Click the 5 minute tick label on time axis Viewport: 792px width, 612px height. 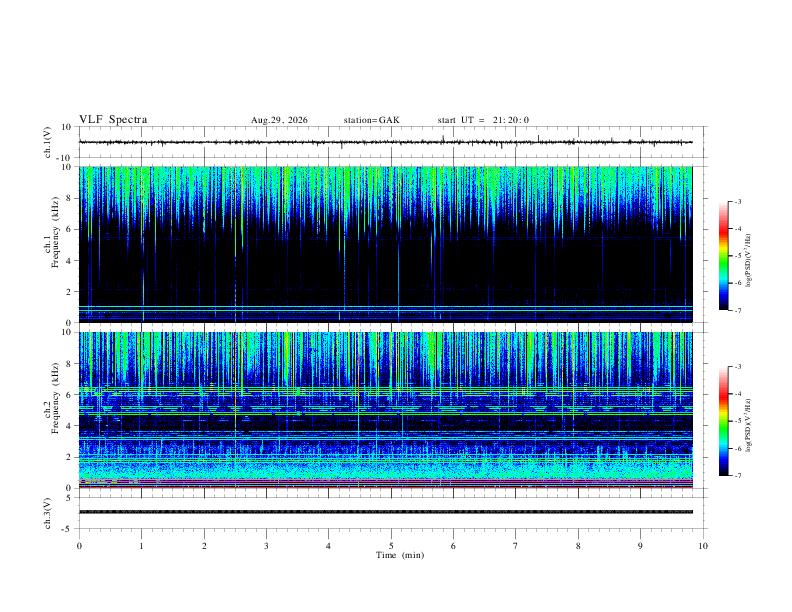(391, 546)
